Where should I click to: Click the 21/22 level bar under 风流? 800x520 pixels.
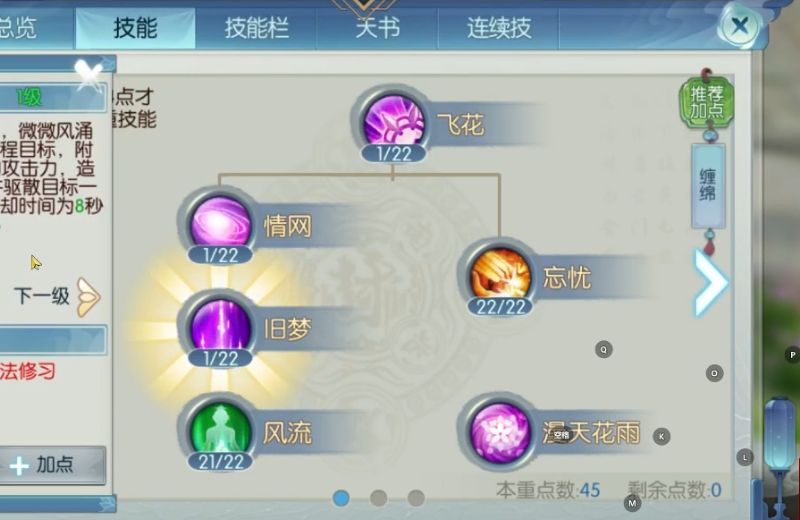[220, 462]
